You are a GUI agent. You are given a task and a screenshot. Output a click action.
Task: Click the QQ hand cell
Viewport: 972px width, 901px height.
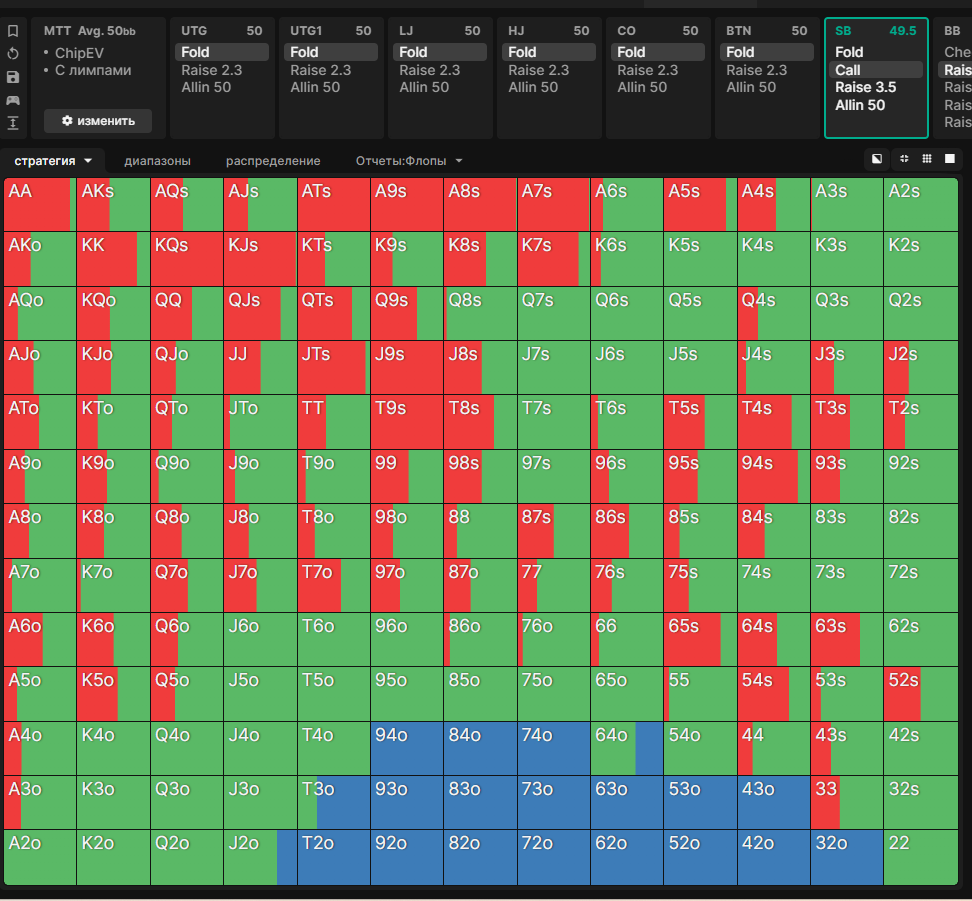(187, 314)
